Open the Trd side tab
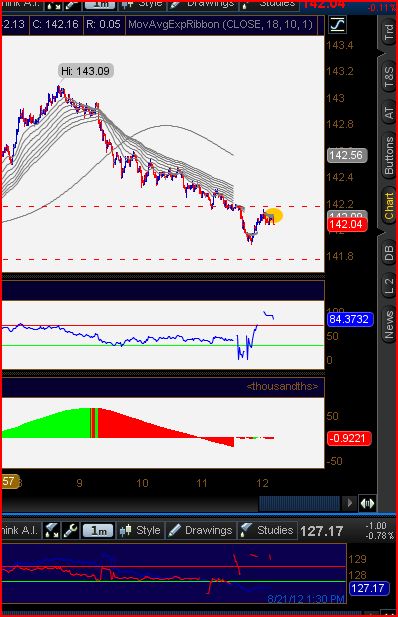This screenshot has height=617, width=398. point(388,31)
